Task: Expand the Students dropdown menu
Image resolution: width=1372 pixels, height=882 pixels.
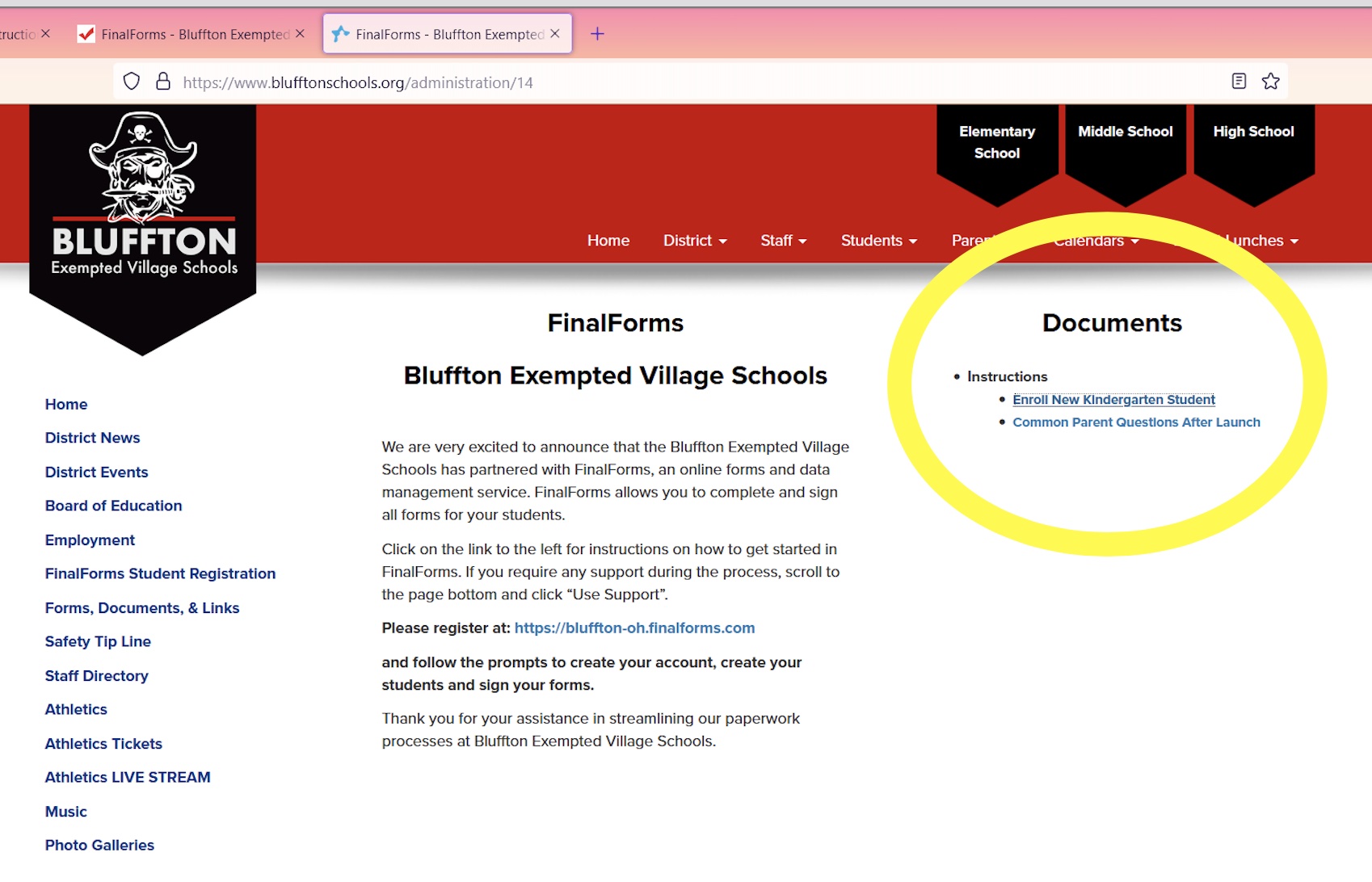Action: (879, 241)
